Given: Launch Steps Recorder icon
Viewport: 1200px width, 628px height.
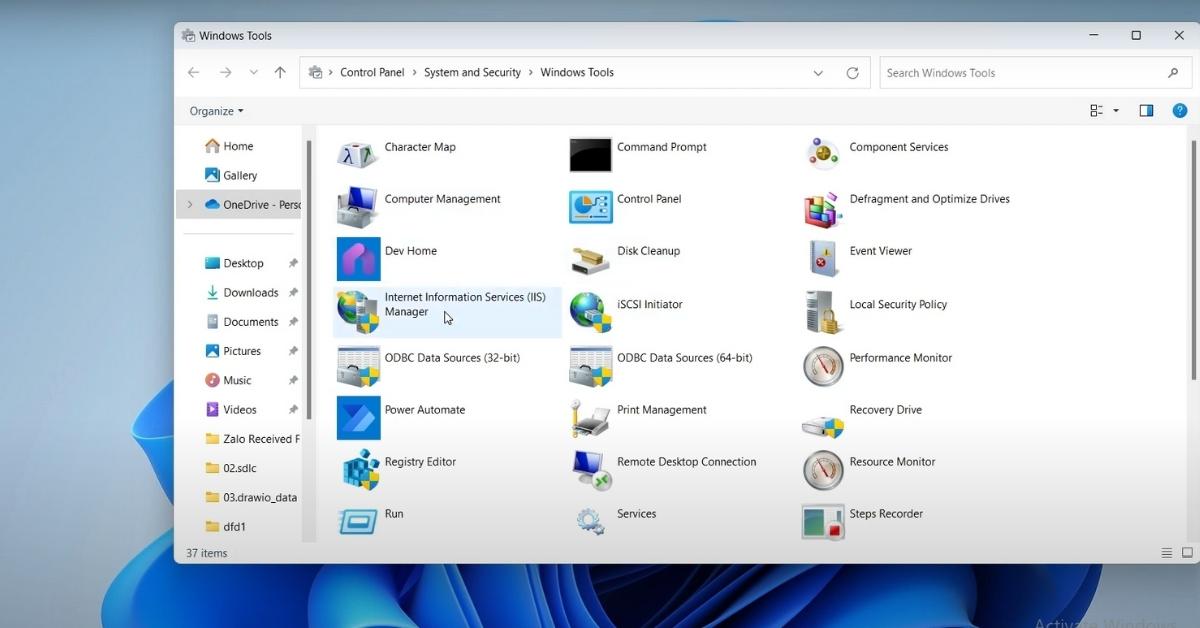Looking at the screenshot, I should click(x=823, y=521).
